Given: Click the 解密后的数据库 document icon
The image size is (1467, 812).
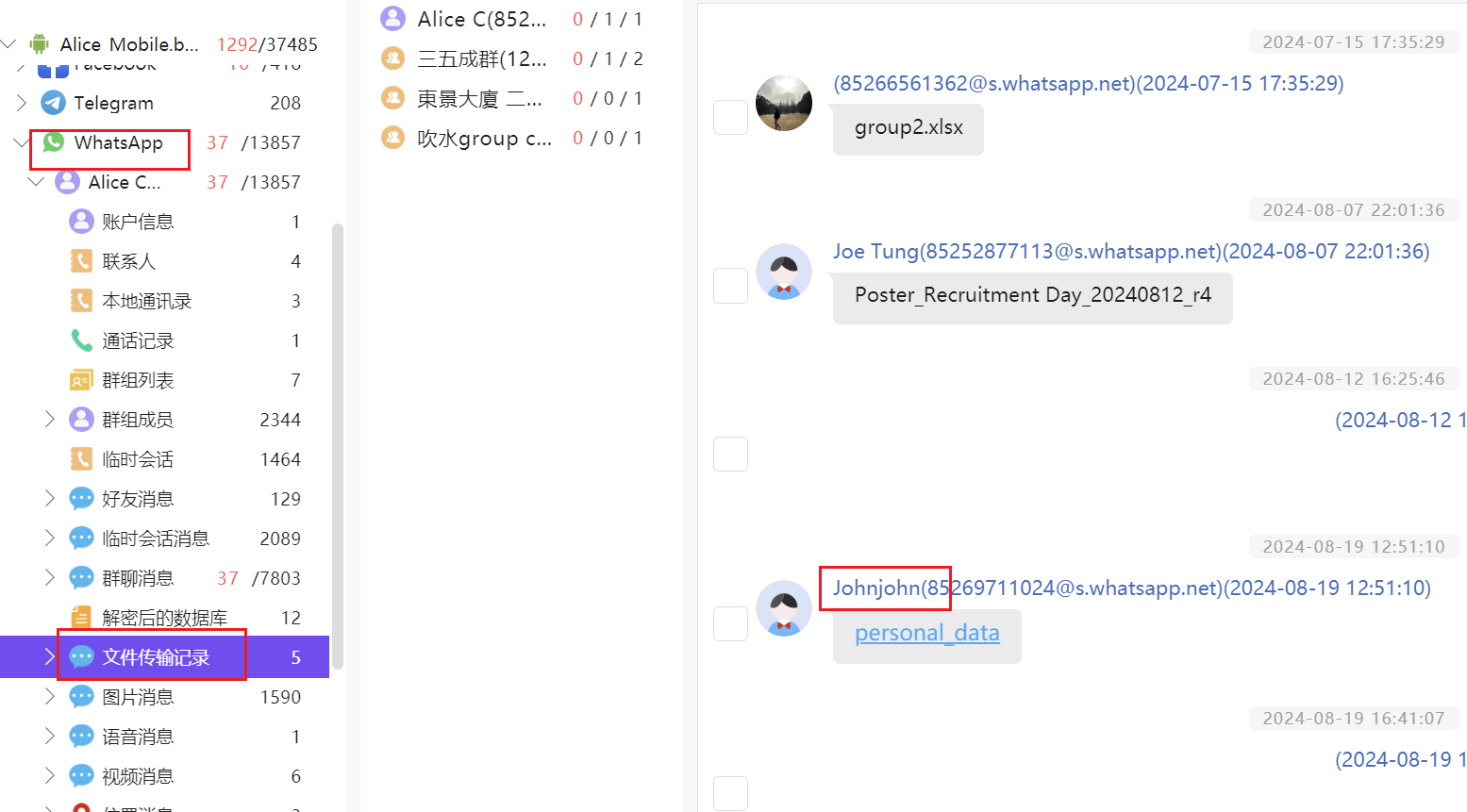Looking at the screenshot, I should click(x=82, y=618).
